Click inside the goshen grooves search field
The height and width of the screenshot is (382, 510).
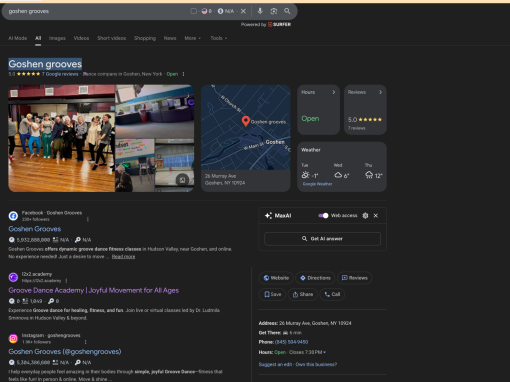coord(97,11)
